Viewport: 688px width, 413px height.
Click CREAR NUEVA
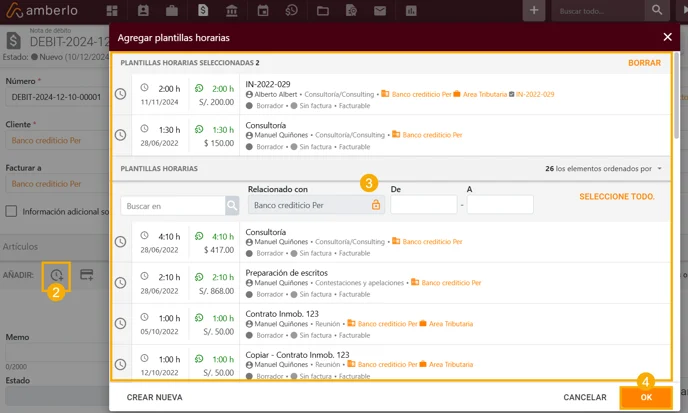click(154, 397)
